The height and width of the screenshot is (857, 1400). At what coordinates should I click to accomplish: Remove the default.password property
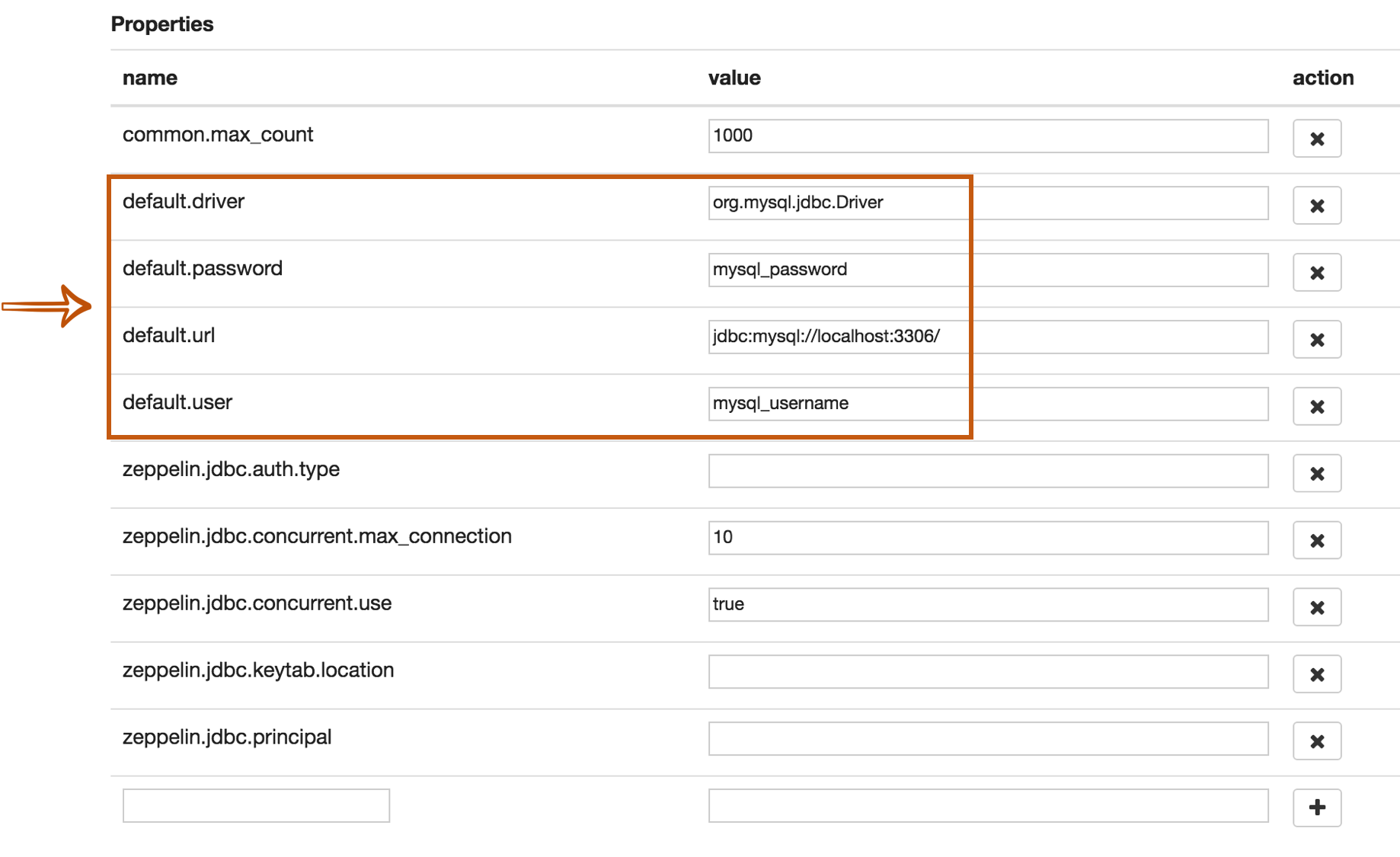click(x=1316, y=273)
